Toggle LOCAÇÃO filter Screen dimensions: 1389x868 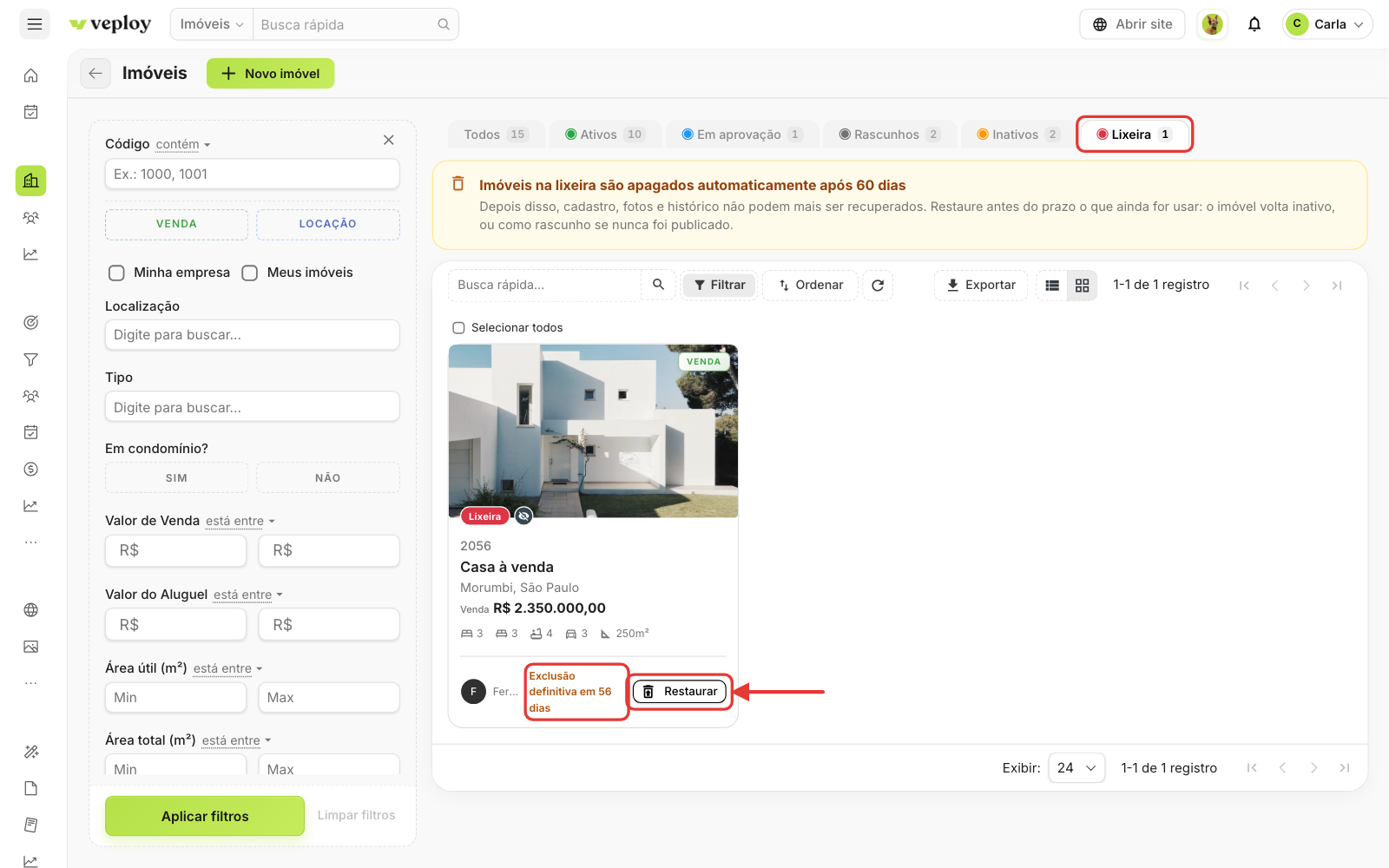[328, 224]
